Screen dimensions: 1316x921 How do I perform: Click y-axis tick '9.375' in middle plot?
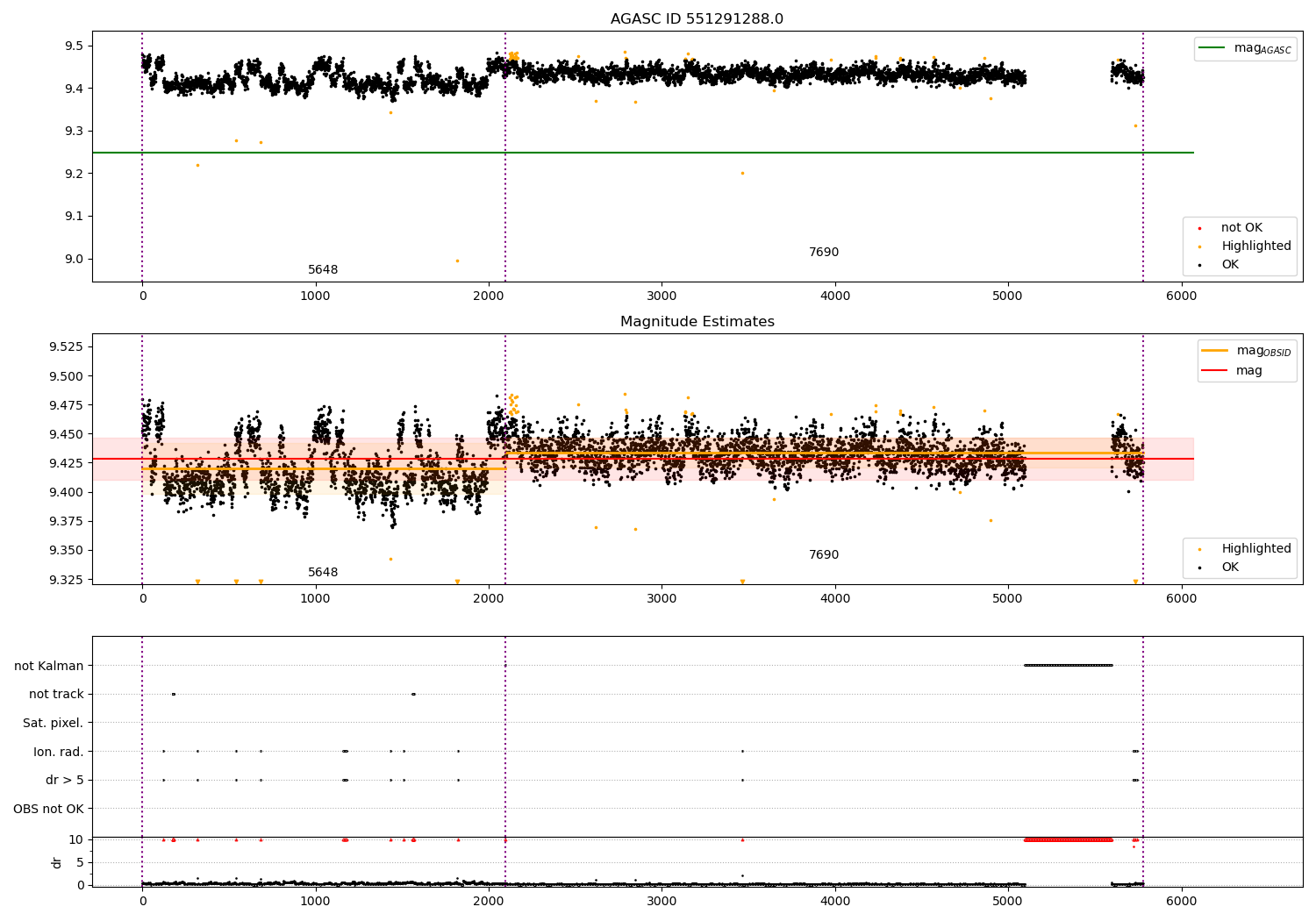67,522
